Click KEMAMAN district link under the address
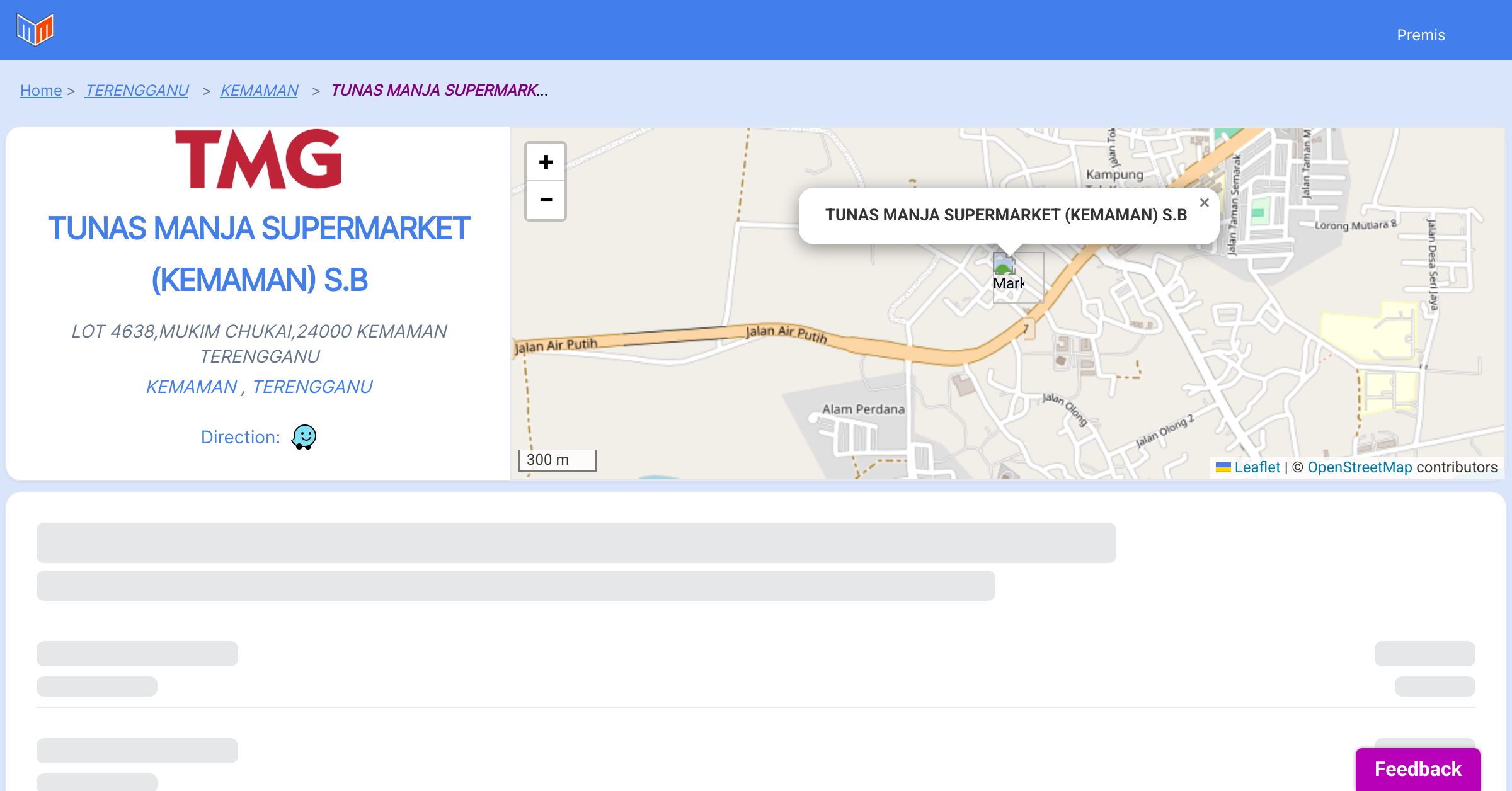This screenshot has height=791, width=1512. point(191,387)
